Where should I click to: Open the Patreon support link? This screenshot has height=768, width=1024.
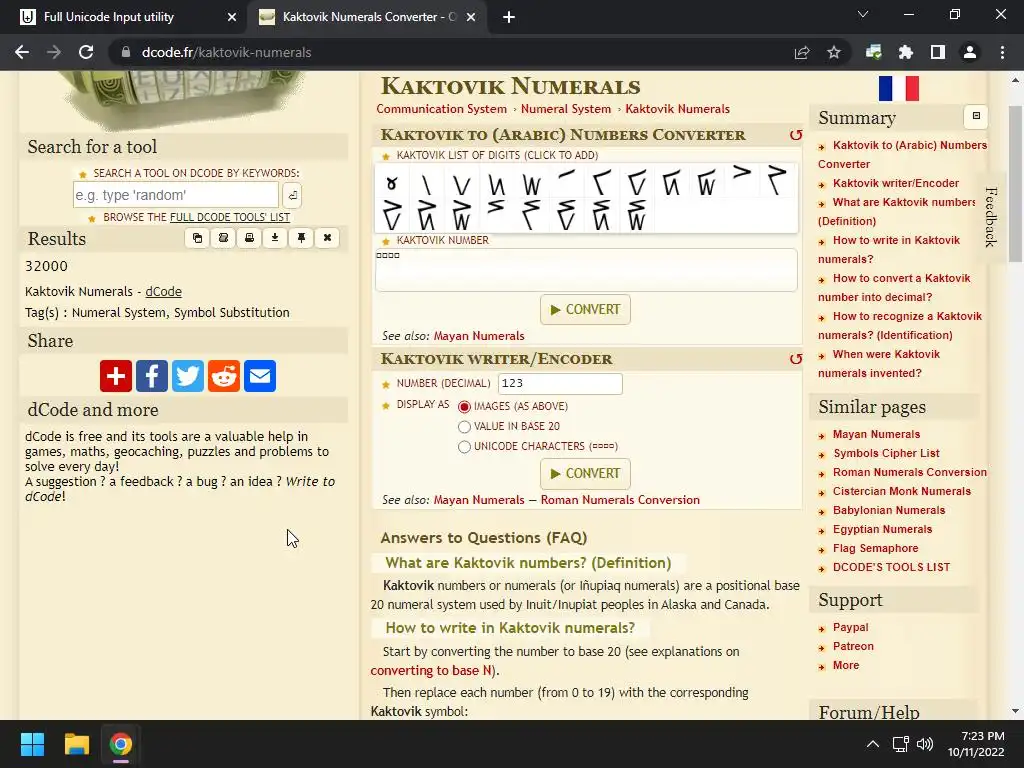coord(853,646)
